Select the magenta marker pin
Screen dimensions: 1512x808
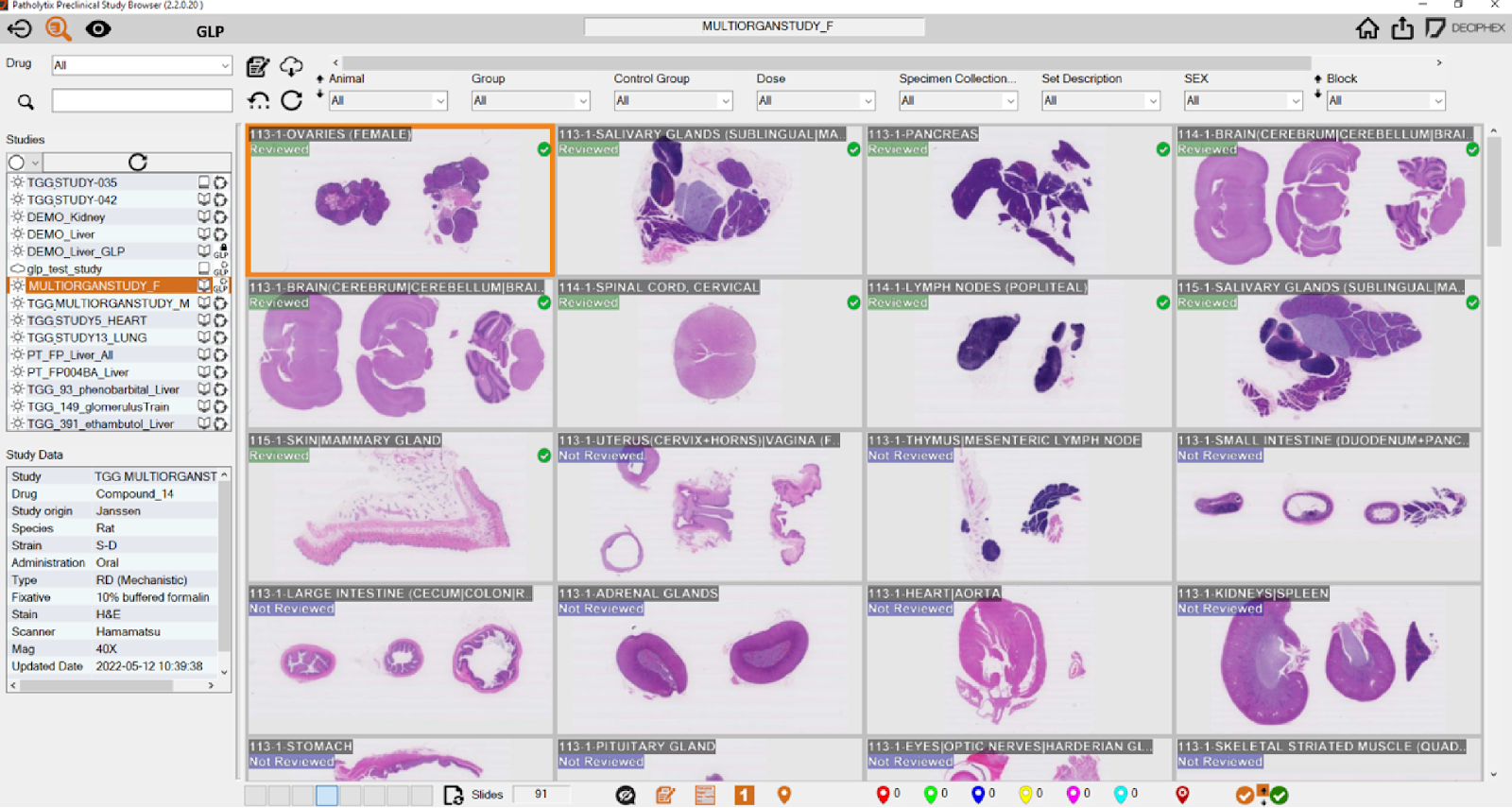[1073, 795]
